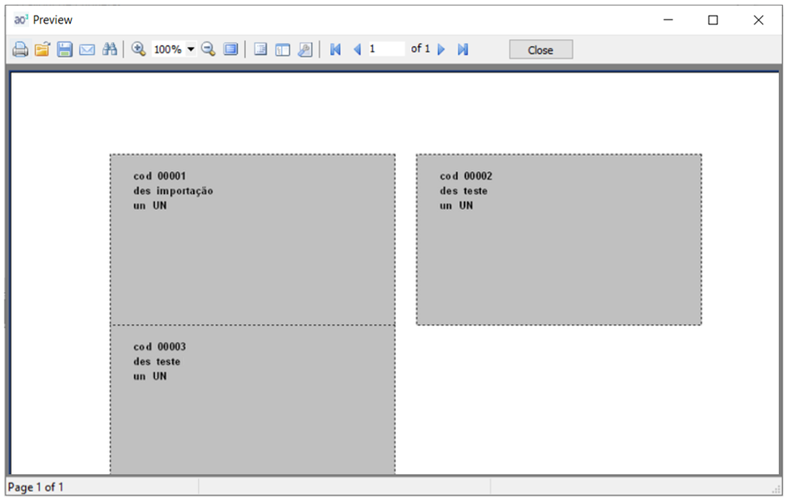
Task: Save the report using diskette icon
Action: [64, 49]
